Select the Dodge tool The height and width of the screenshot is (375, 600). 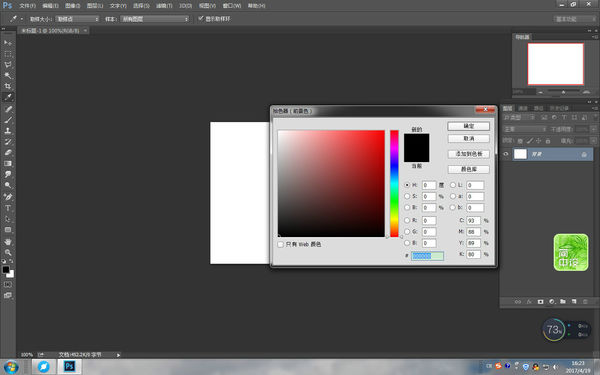[x=8, y=185]
